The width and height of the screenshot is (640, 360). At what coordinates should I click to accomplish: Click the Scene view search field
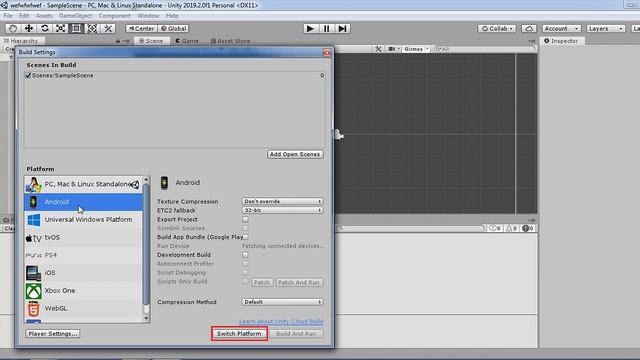[484, 49]
